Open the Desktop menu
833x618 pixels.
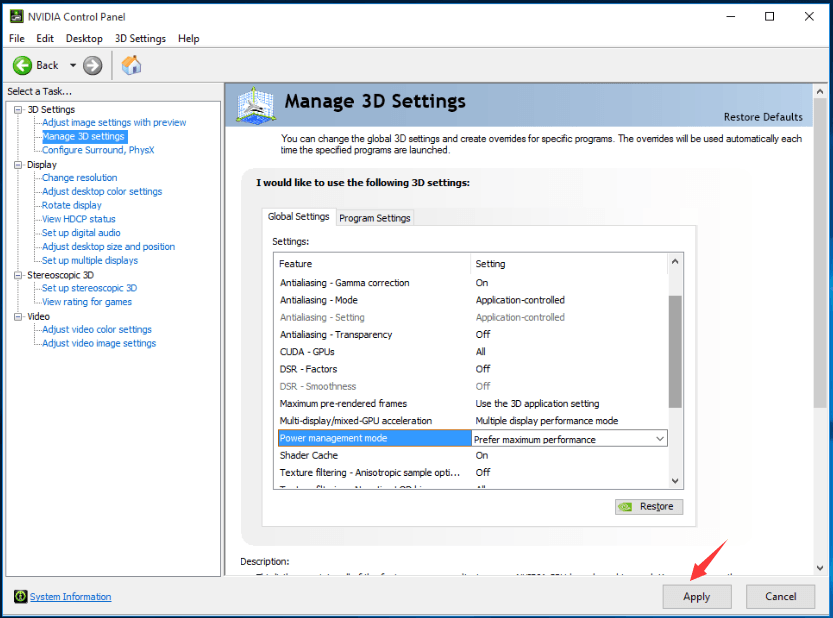tap(84, 38)
